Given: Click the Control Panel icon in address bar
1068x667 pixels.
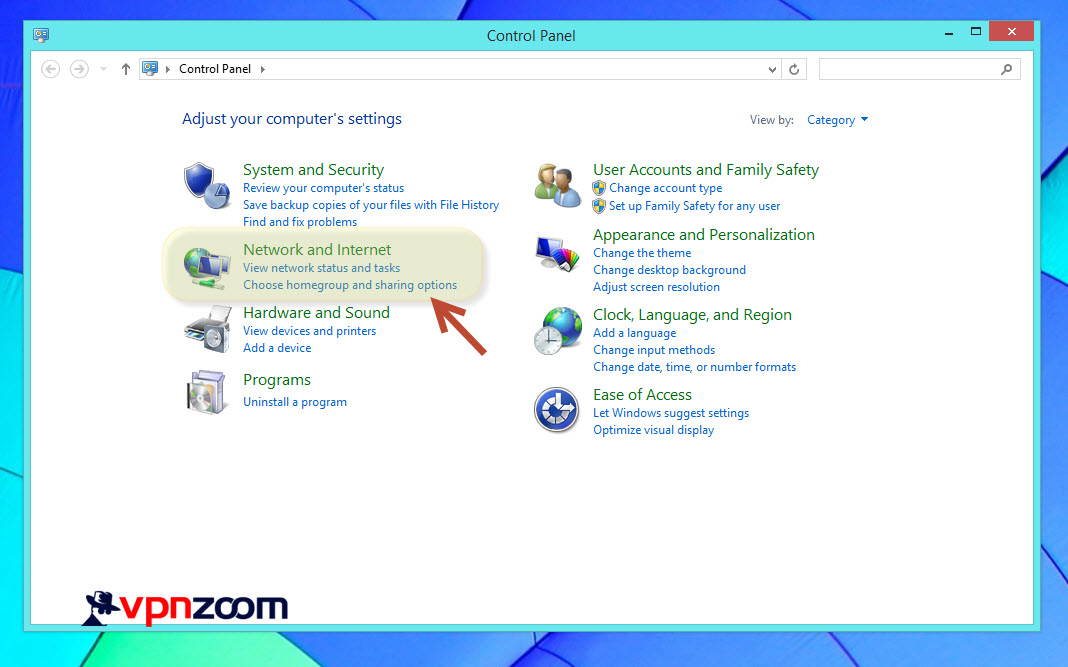Looking at the screenshot, I should [150, 68].
